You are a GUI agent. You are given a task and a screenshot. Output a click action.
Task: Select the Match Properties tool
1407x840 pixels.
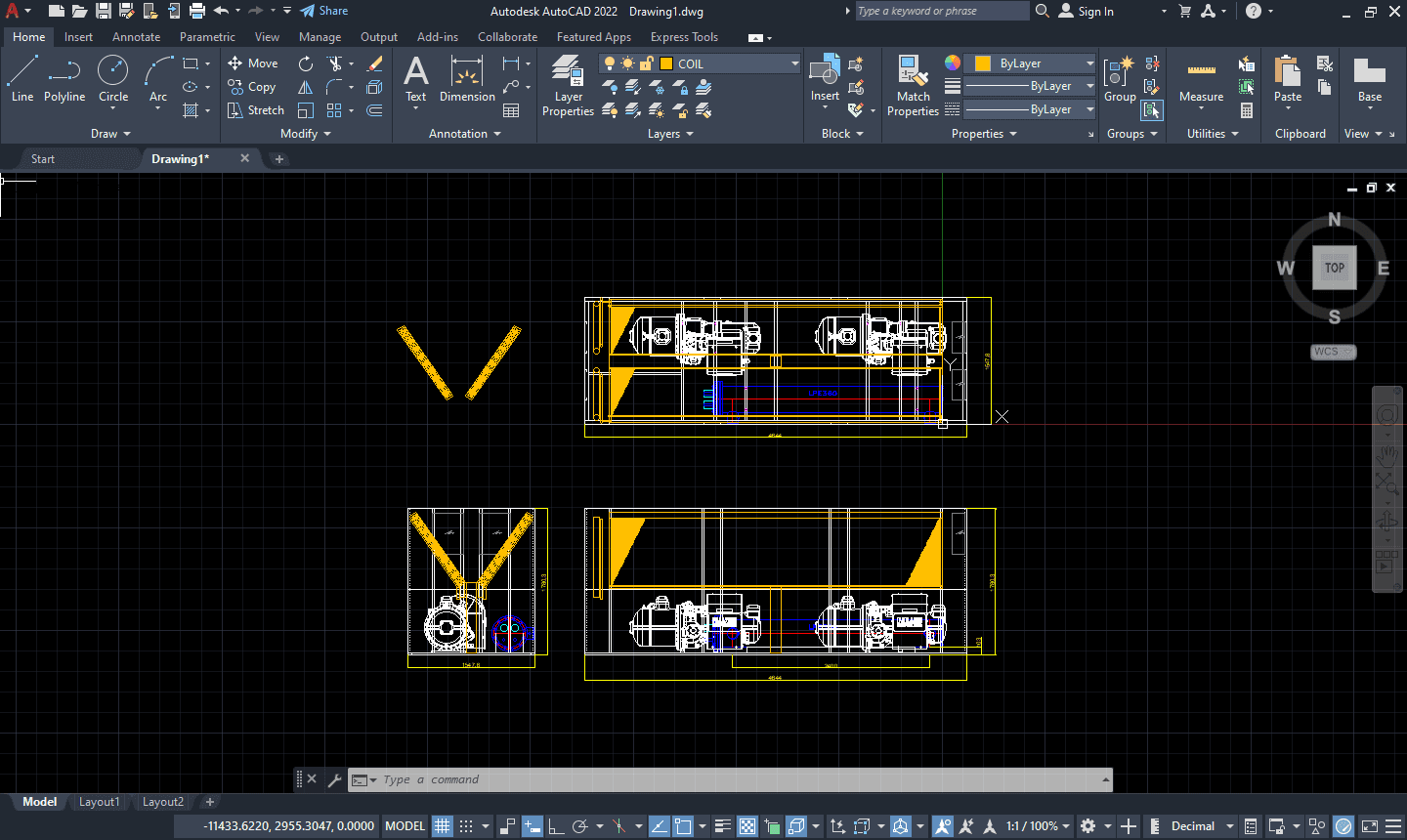[x=913, y=86]
